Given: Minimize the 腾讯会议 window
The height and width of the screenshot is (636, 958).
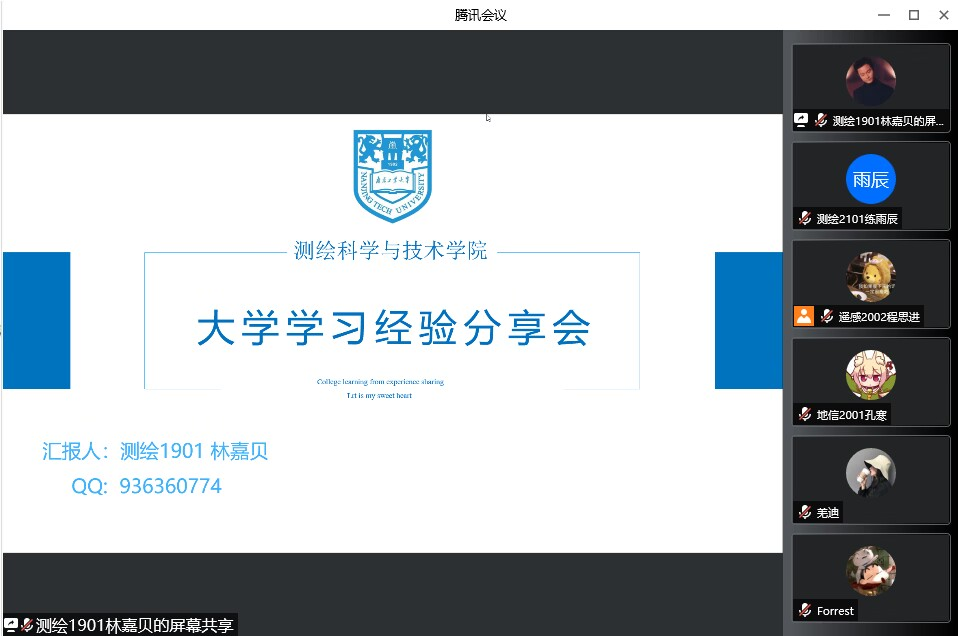Looking at the screenshot, I should (x=883, y=15).
